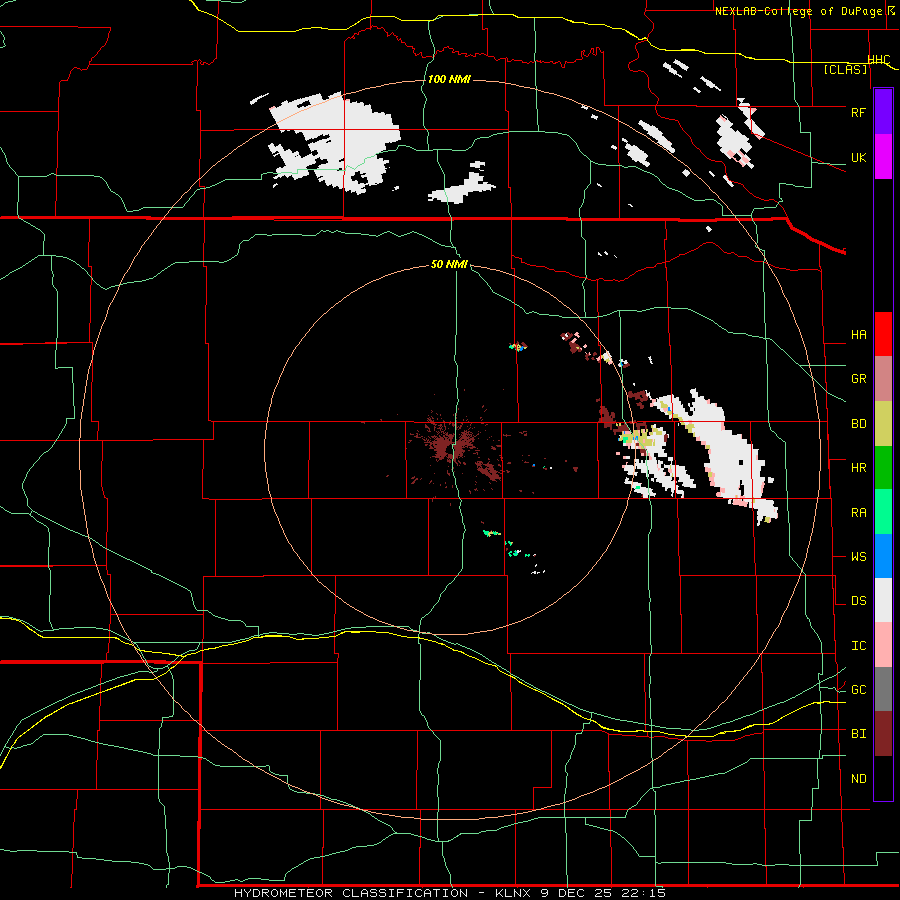
Task: Click the HHC product label
Action: click(879, 60)
